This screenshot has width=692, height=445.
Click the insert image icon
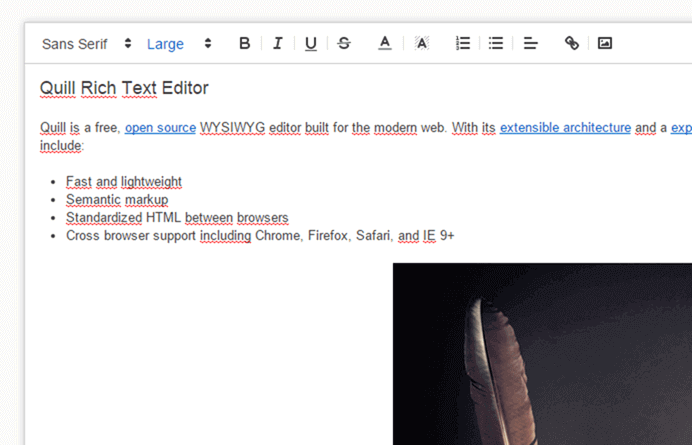point(605,43)
